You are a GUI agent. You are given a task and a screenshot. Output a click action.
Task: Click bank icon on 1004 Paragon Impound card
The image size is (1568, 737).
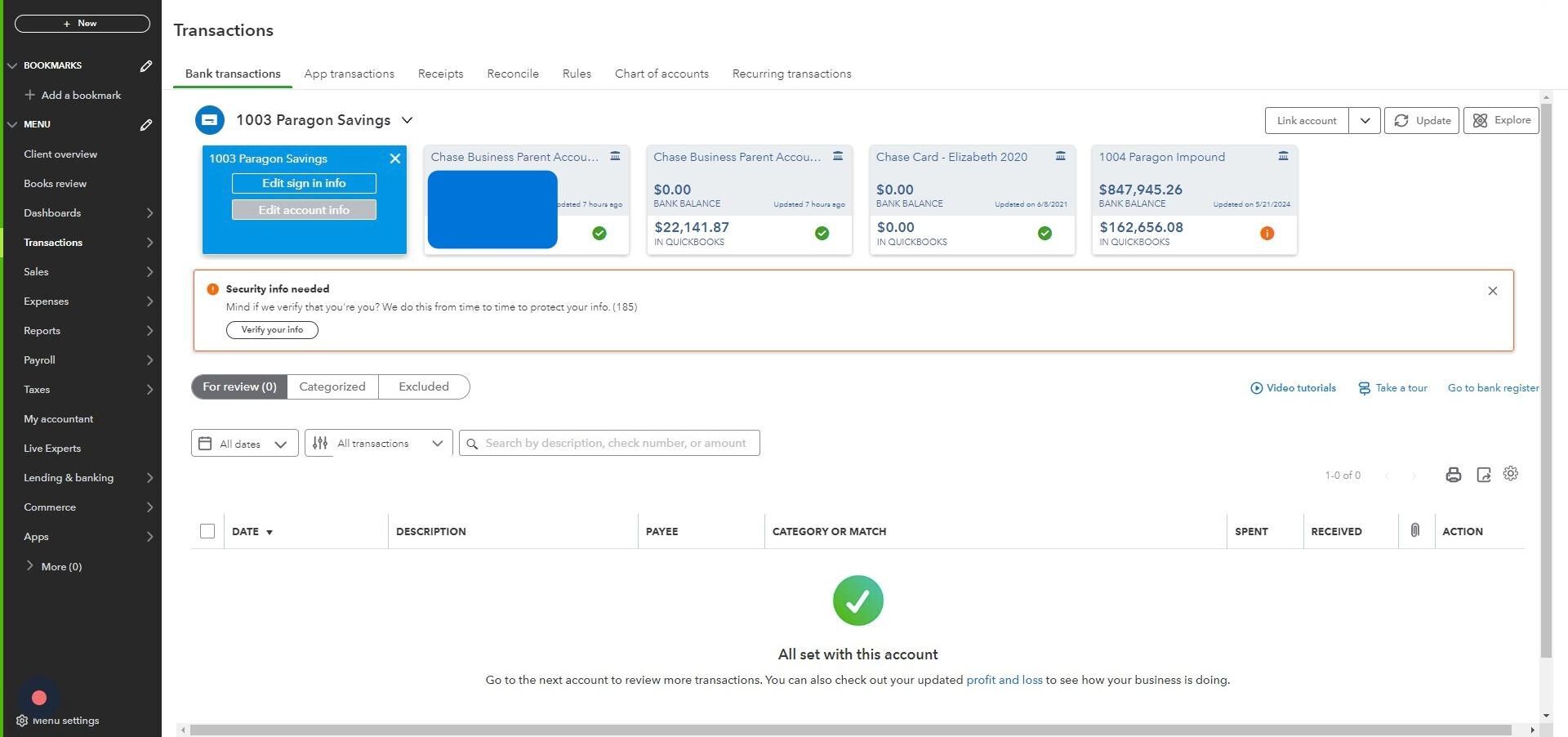click(x=1283, y=156)
